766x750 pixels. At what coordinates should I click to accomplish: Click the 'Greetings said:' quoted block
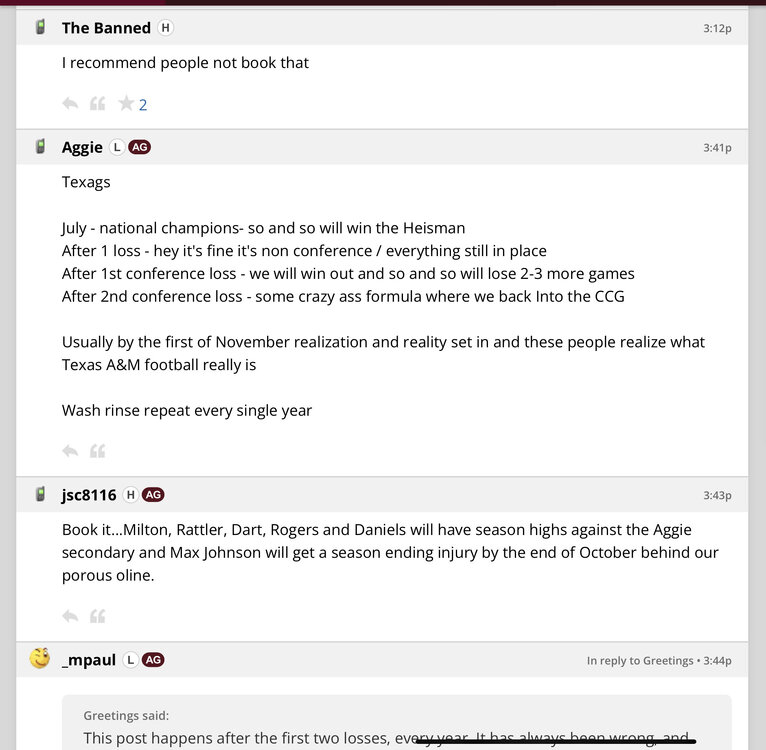126,715
